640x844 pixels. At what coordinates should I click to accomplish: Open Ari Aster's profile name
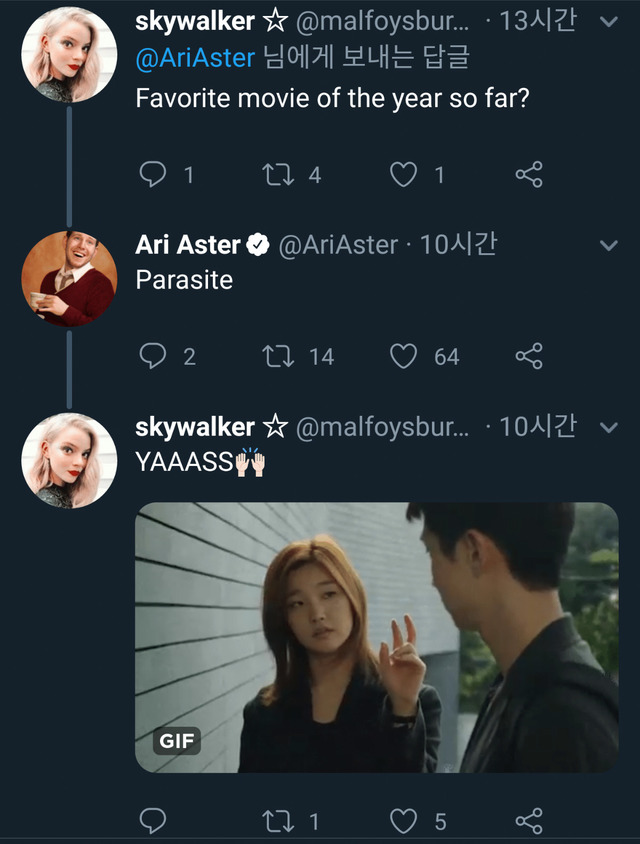188,245
